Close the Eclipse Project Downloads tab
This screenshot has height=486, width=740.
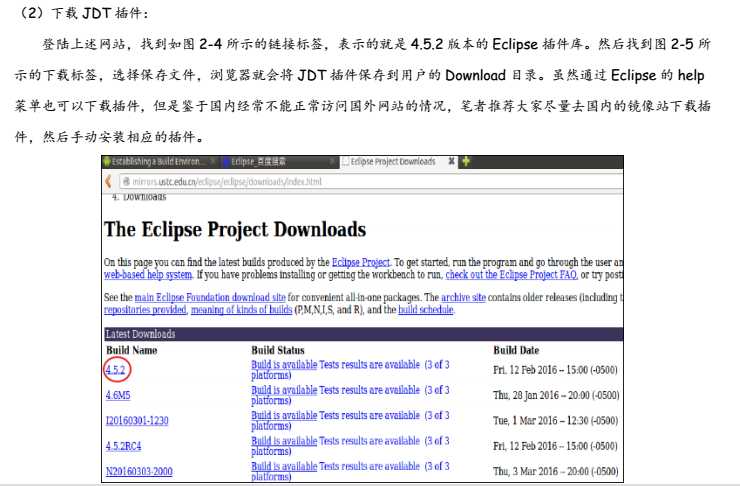(451, 161)
